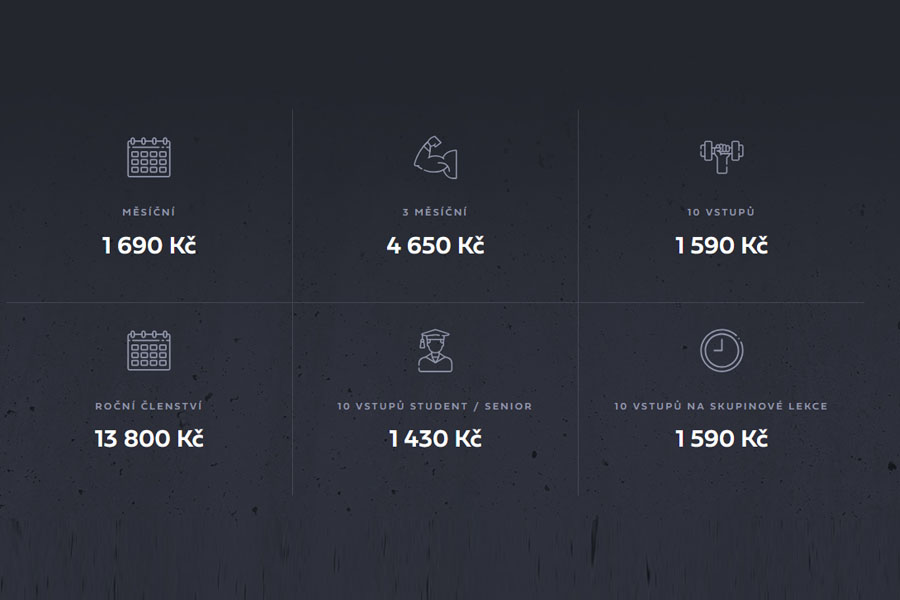Select the ROČNÍ ČLENSTVÍ label
The height and width of the screenshot is (600, 900).
pyautogui.click(x=149, y=406)
